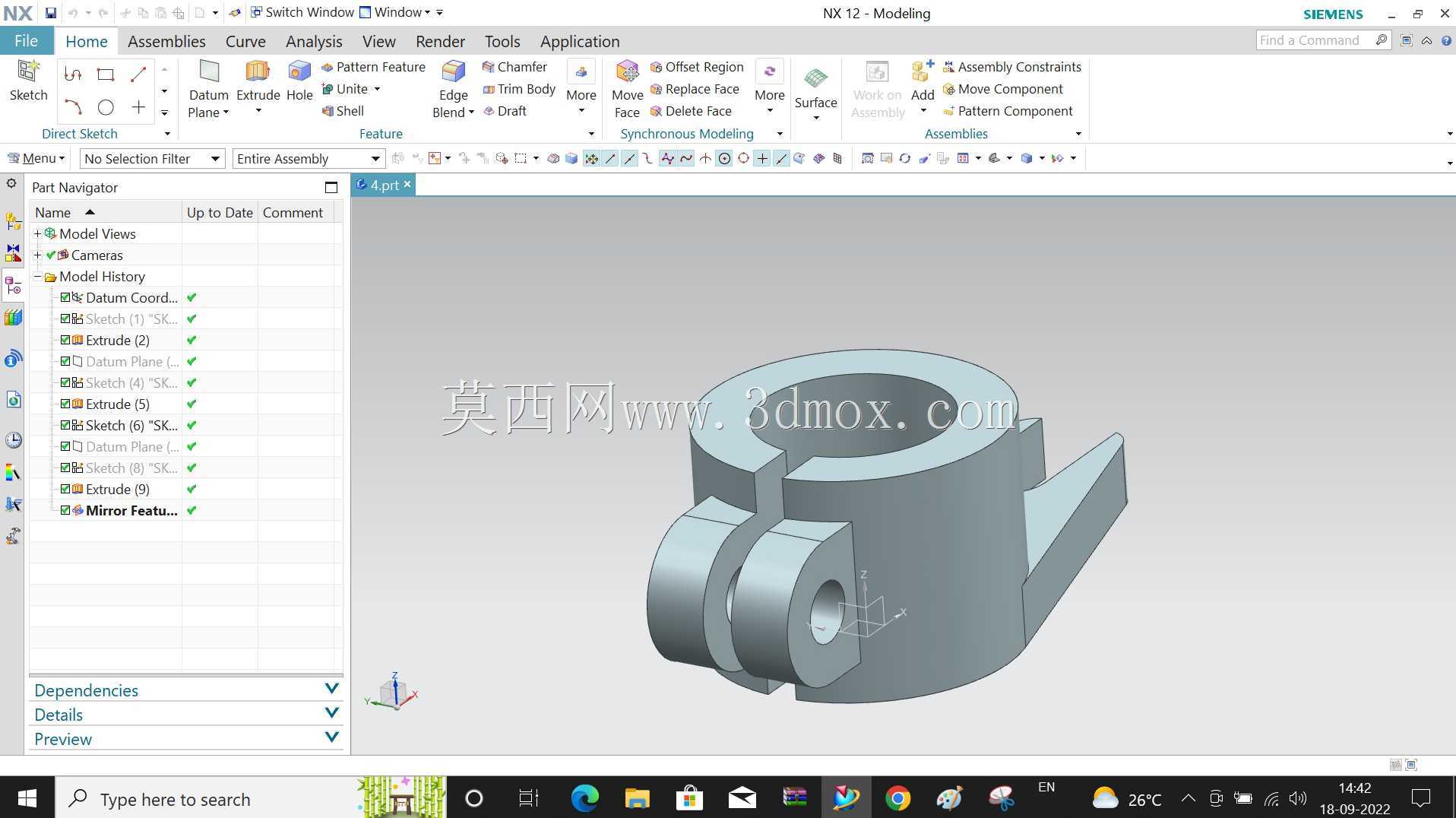Click the Add component icon
1456x818 pixels.
923,73
